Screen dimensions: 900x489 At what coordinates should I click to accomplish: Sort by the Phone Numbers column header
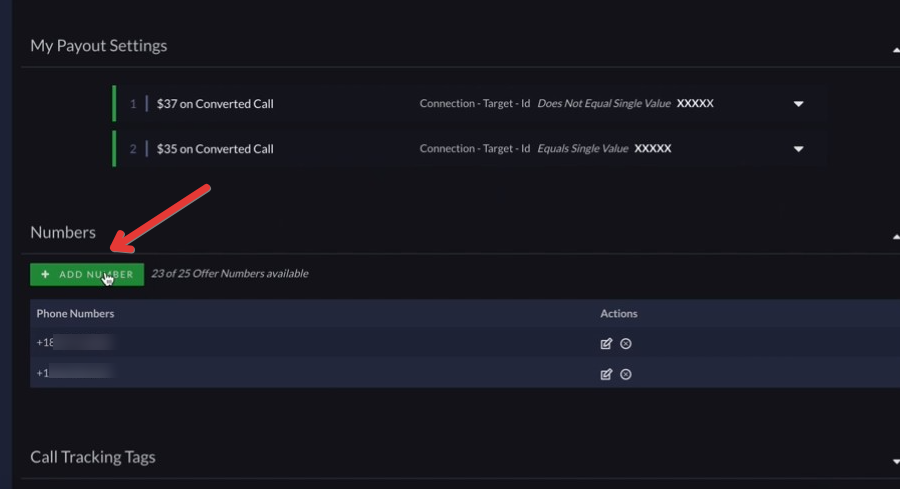click(75, 313)
